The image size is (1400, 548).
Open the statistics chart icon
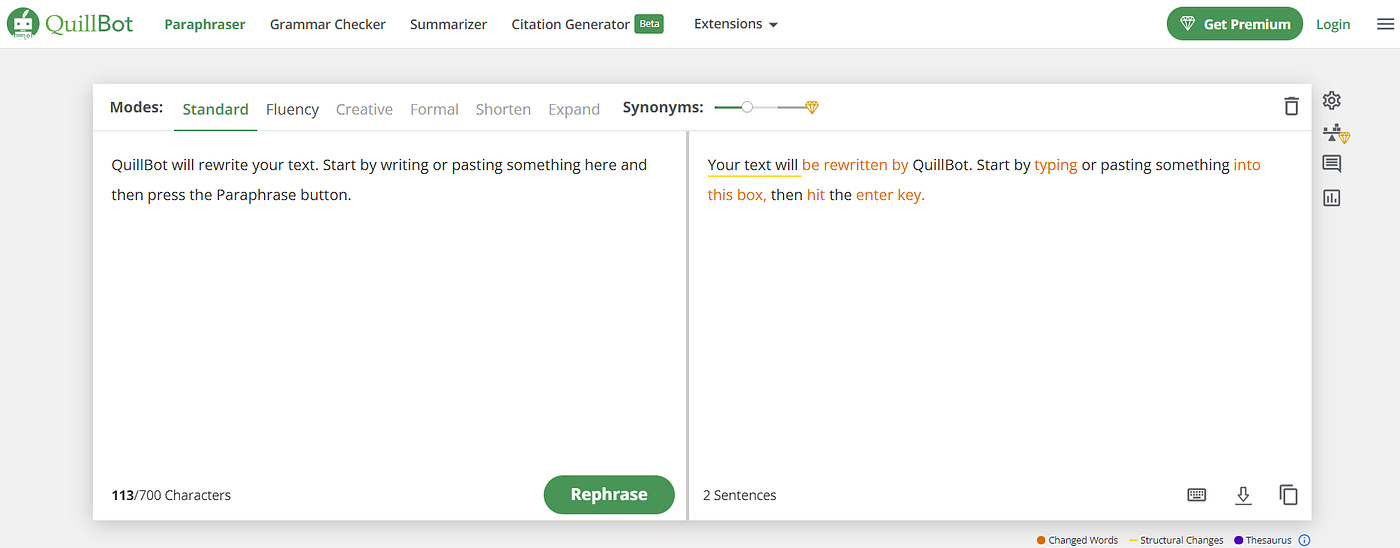point(1331,197)
